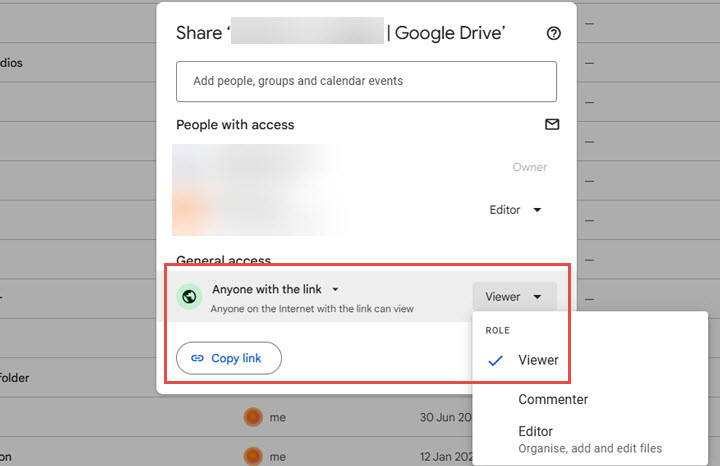Click the green globe icon in General access
This screenshot has height=466, width=720.
coord(190,297)
